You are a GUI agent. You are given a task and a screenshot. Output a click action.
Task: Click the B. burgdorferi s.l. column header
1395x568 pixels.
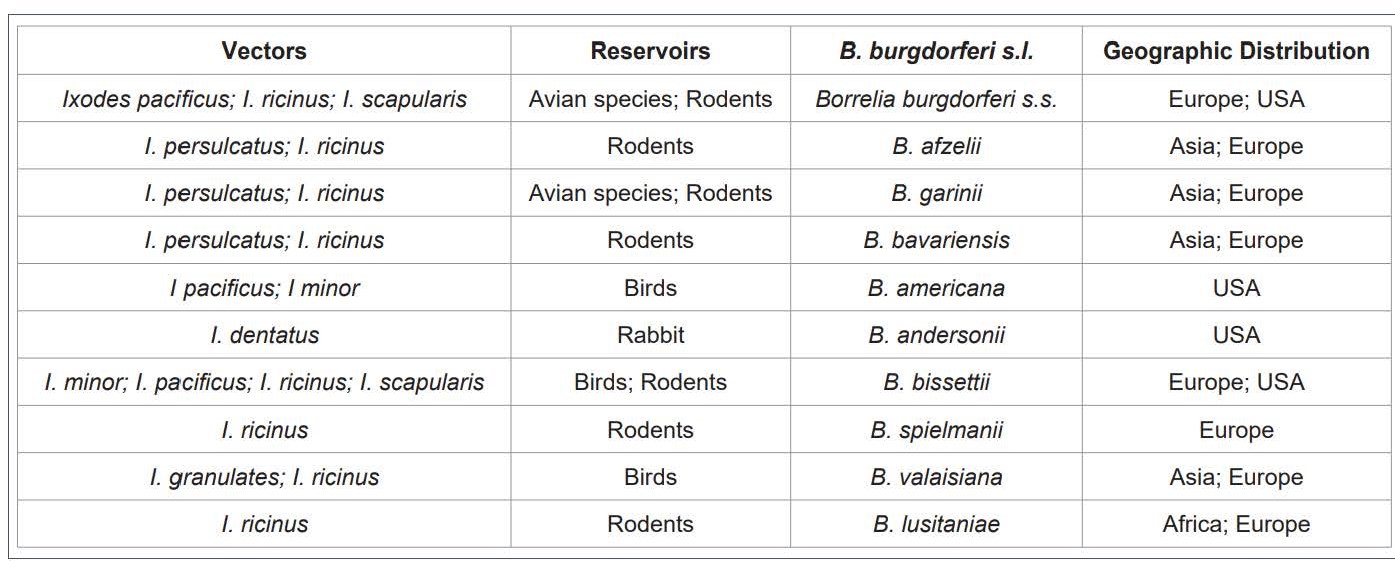tap(936, 51)
